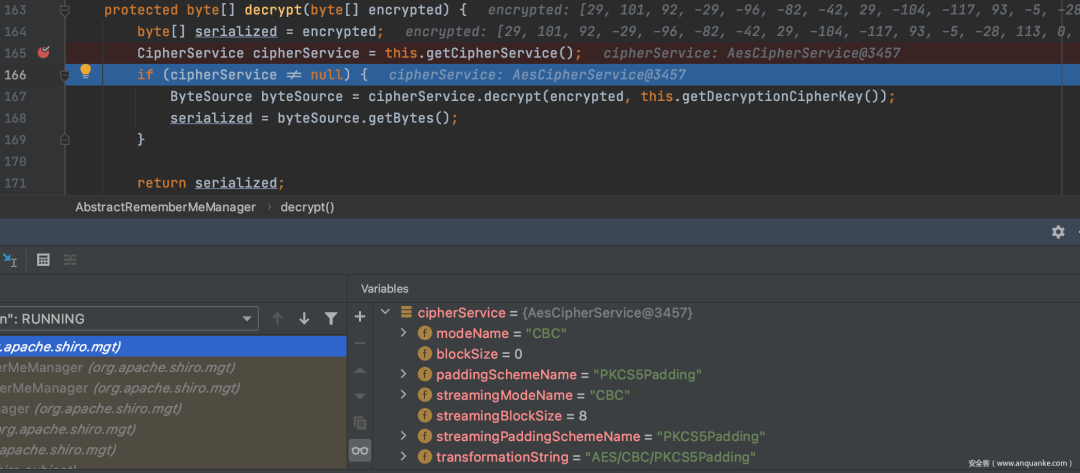
Task: Click field icon beside transformationString
Action: [x=425, y=457]
